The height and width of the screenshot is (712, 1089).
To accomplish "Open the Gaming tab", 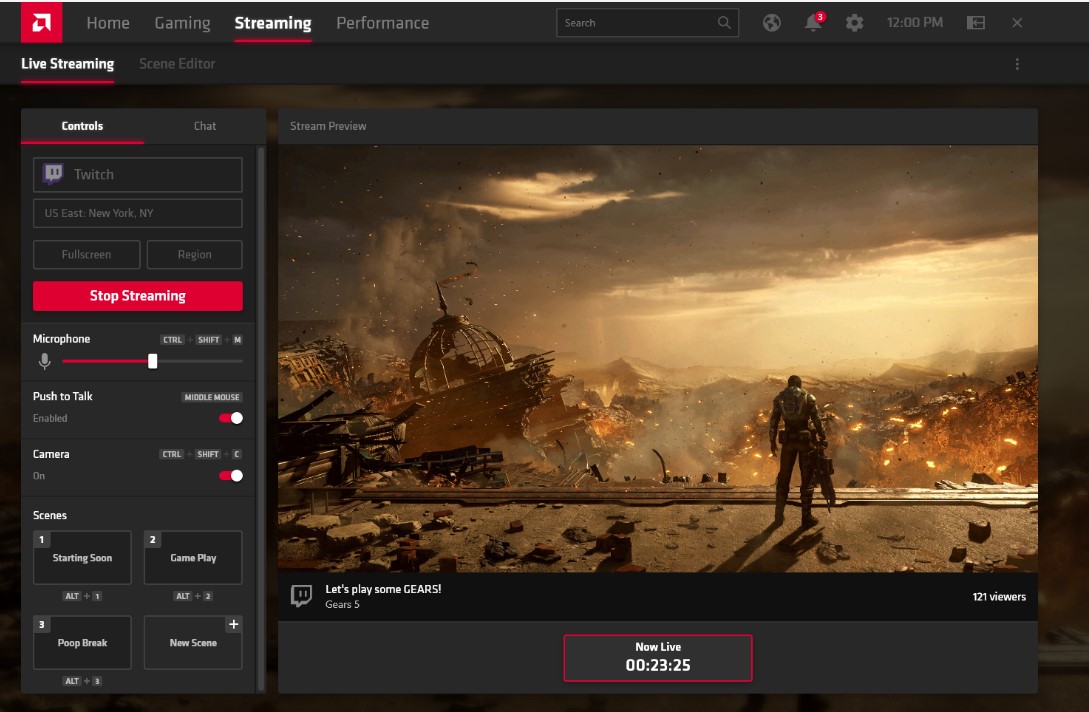I will point(182,23).
